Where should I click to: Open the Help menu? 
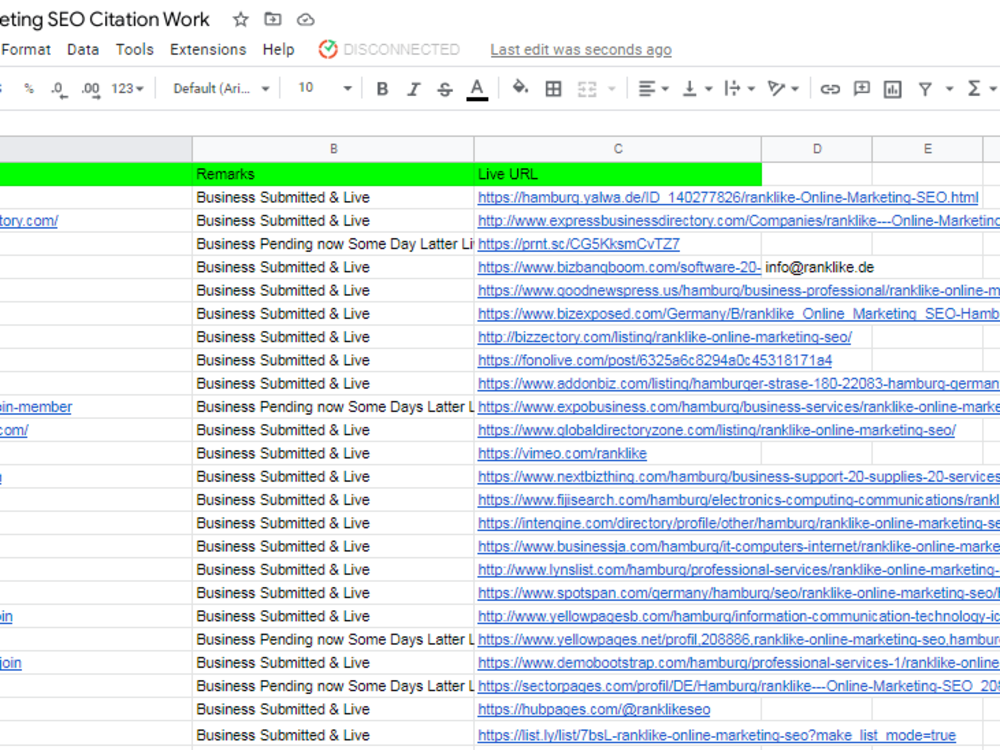coord(278,50)
